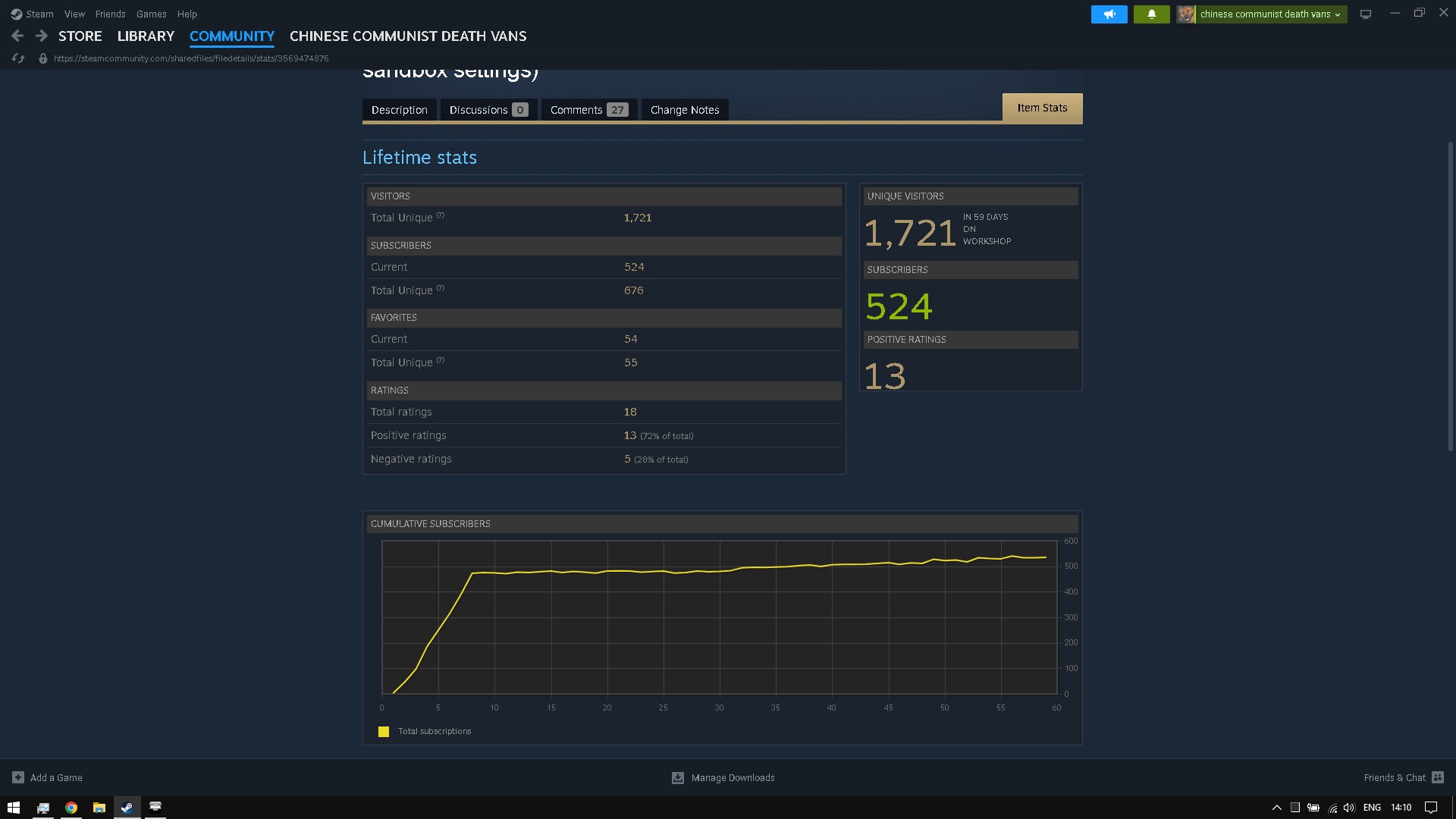
Task: Click the Total Unique visitors help tooltip
Action: (441, 215)
